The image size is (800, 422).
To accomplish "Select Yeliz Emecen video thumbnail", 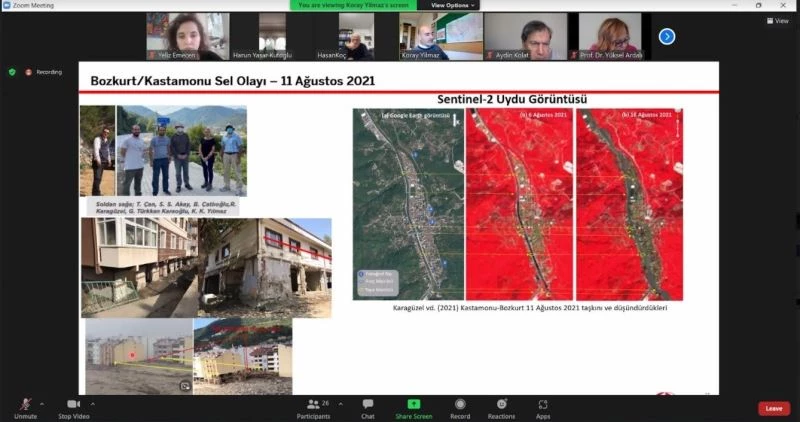I will (x=188, y=36).
